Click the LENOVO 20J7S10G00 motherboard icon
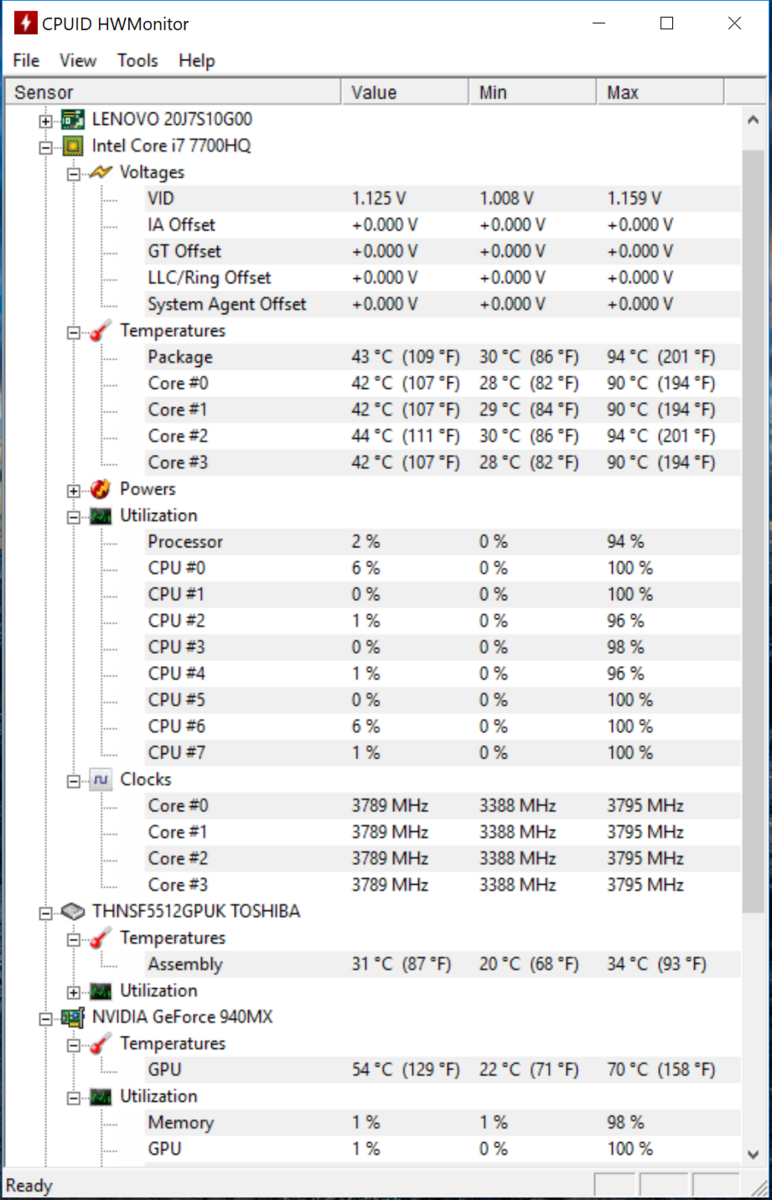 tap(73, 119)
